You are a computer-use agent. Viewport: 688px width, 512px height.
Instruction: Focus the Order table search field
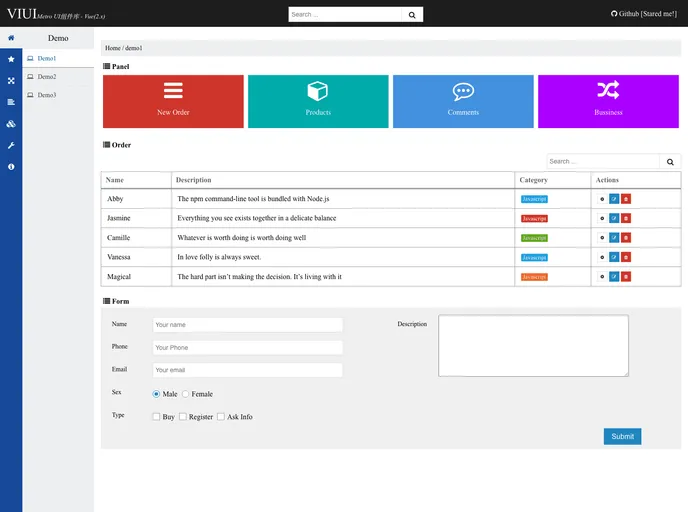coord(603,161)
